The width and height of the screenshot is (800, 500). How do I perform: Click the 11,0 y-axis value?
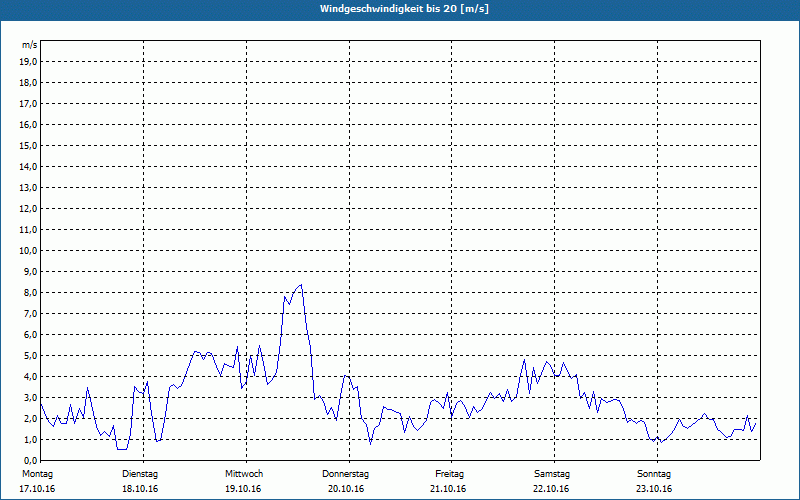28,230
